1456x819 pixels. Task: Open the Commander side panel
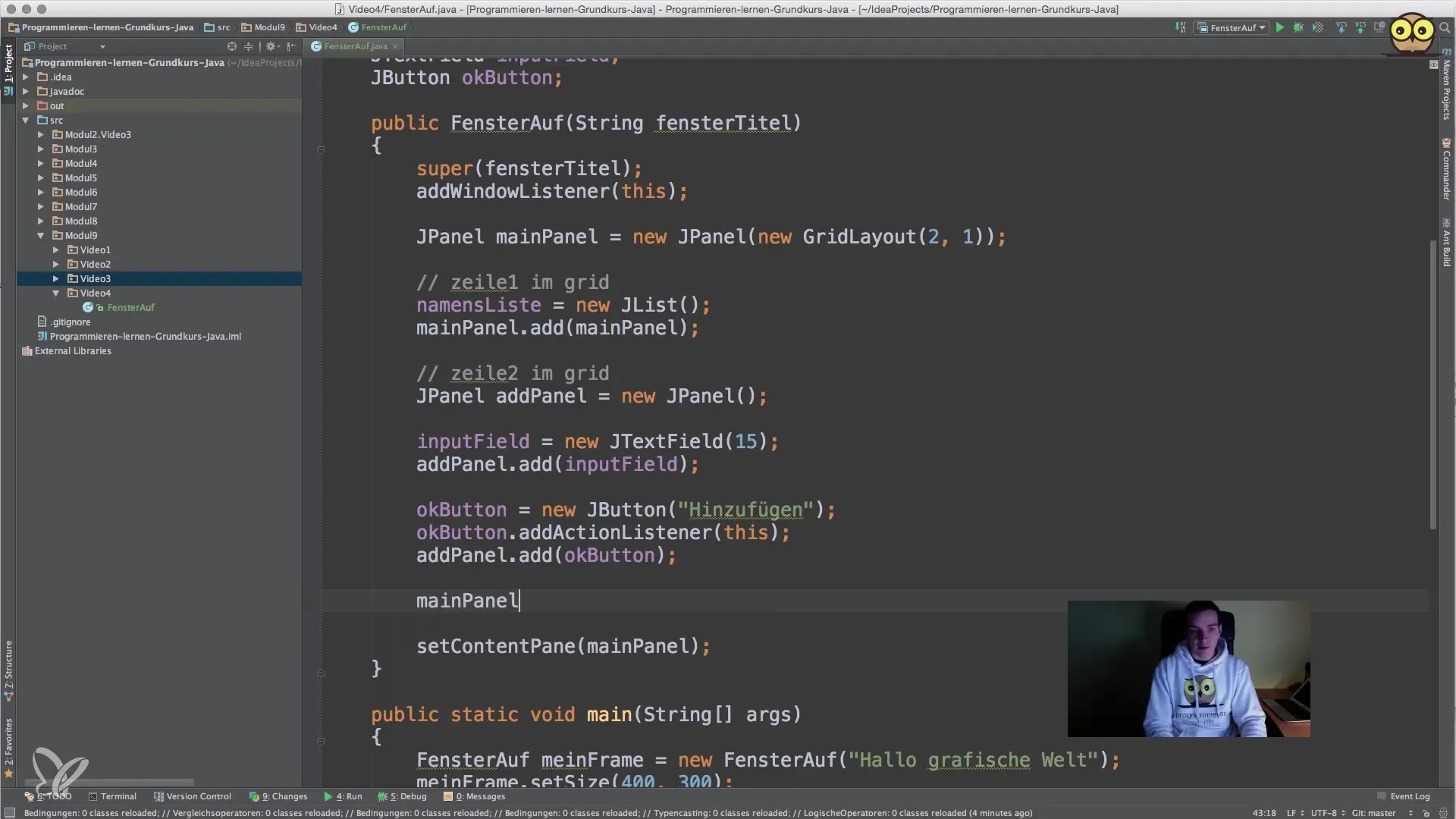pos(1446,170)
